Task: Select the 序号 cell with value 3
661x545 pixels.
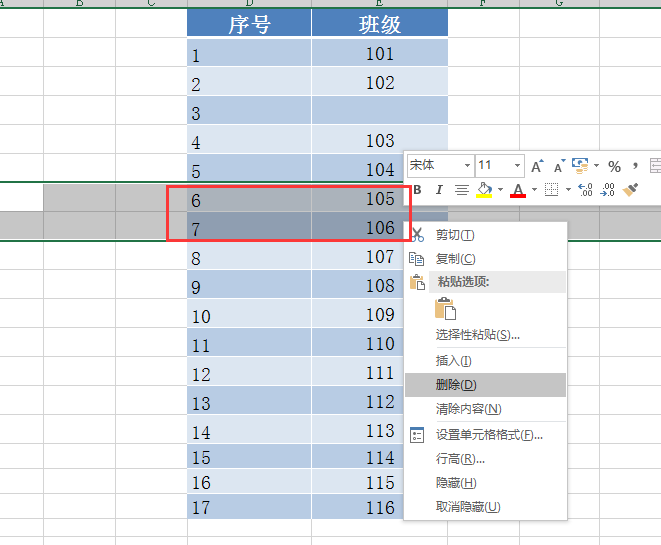Action: [249, 110]
